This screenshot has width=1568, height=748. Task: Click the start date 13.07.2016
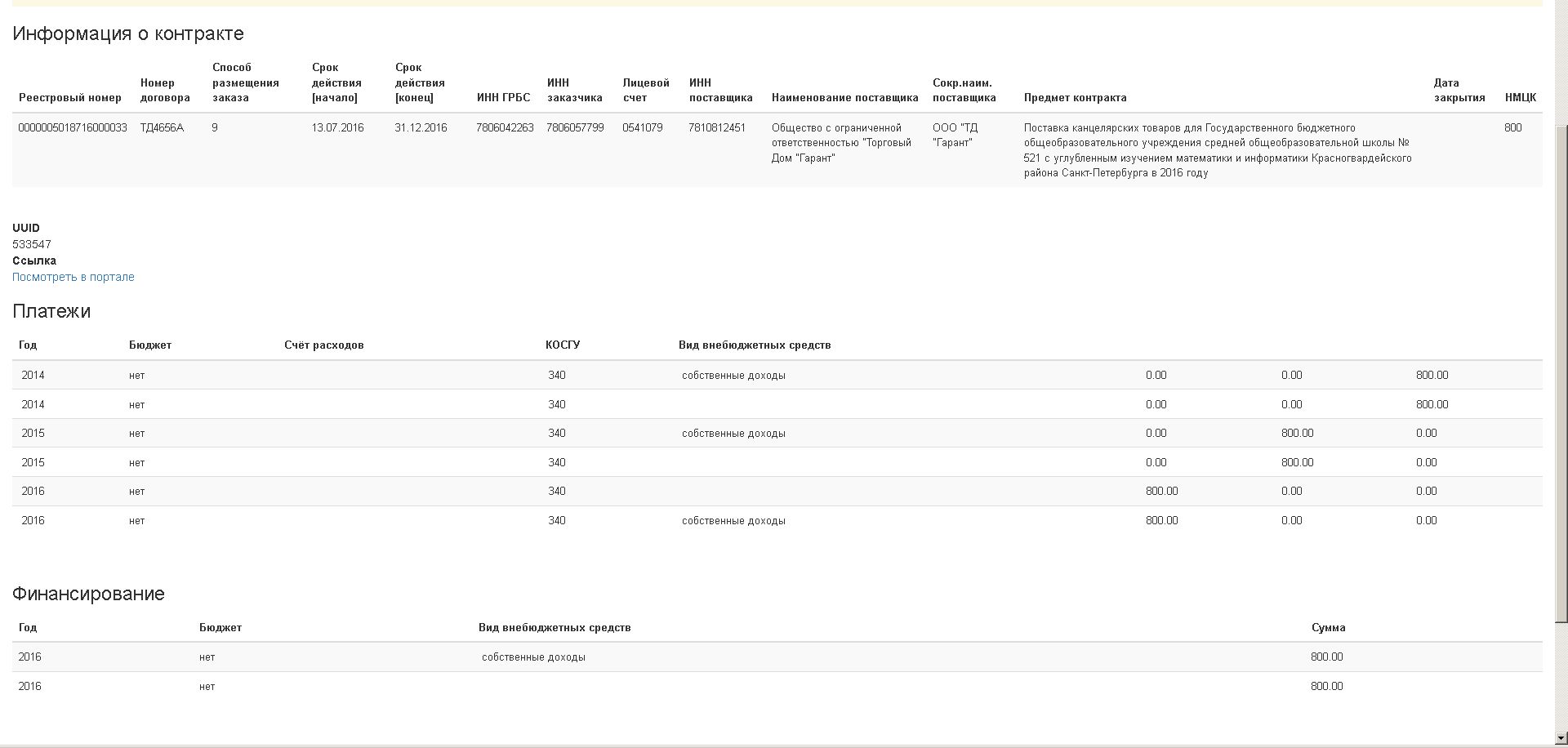tap(337, 127)
